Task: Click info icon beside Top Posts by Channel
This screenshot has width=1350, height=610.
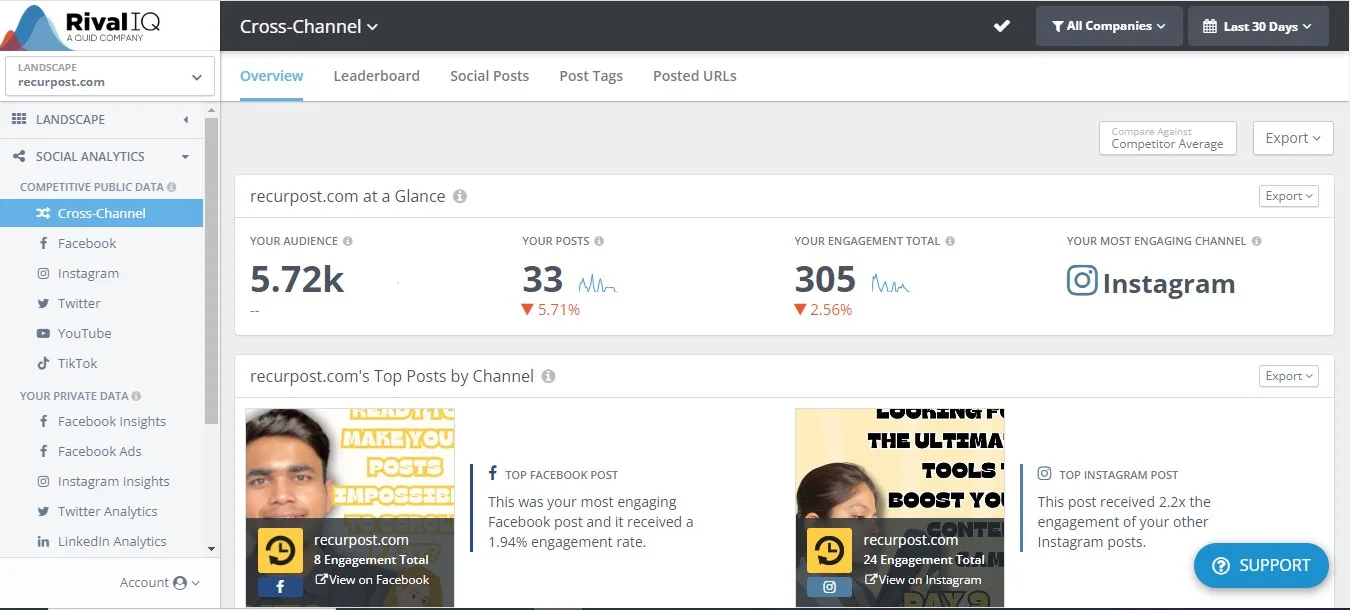Action: pyautogui.click(x=548, y=376)
